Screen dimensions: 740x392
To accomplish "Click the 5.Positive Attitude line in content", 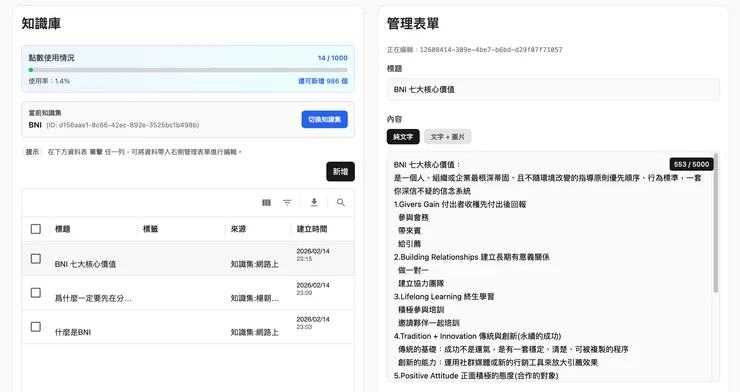I will pos(476,376).
